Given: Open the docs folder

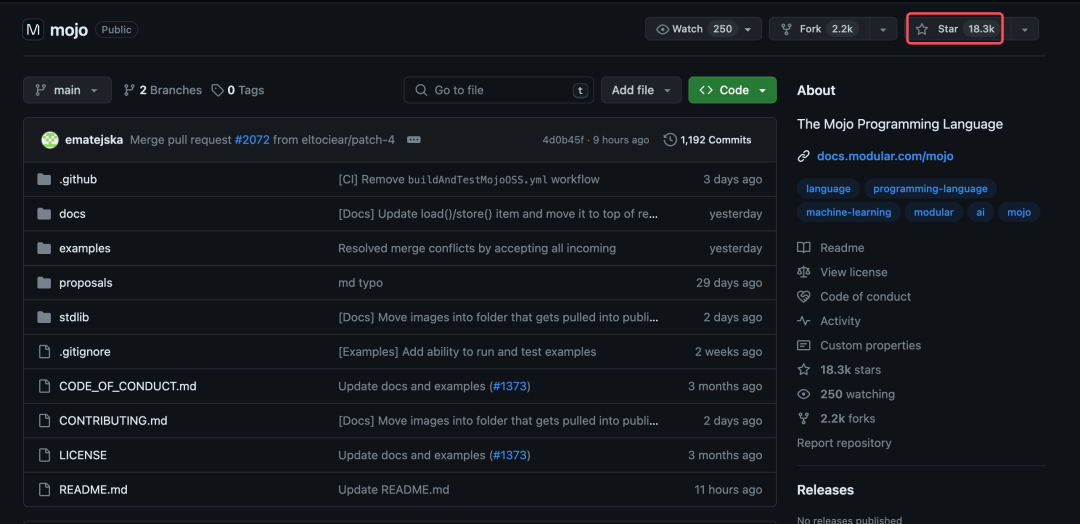Looking at the screenshot, I should [72, 214].
